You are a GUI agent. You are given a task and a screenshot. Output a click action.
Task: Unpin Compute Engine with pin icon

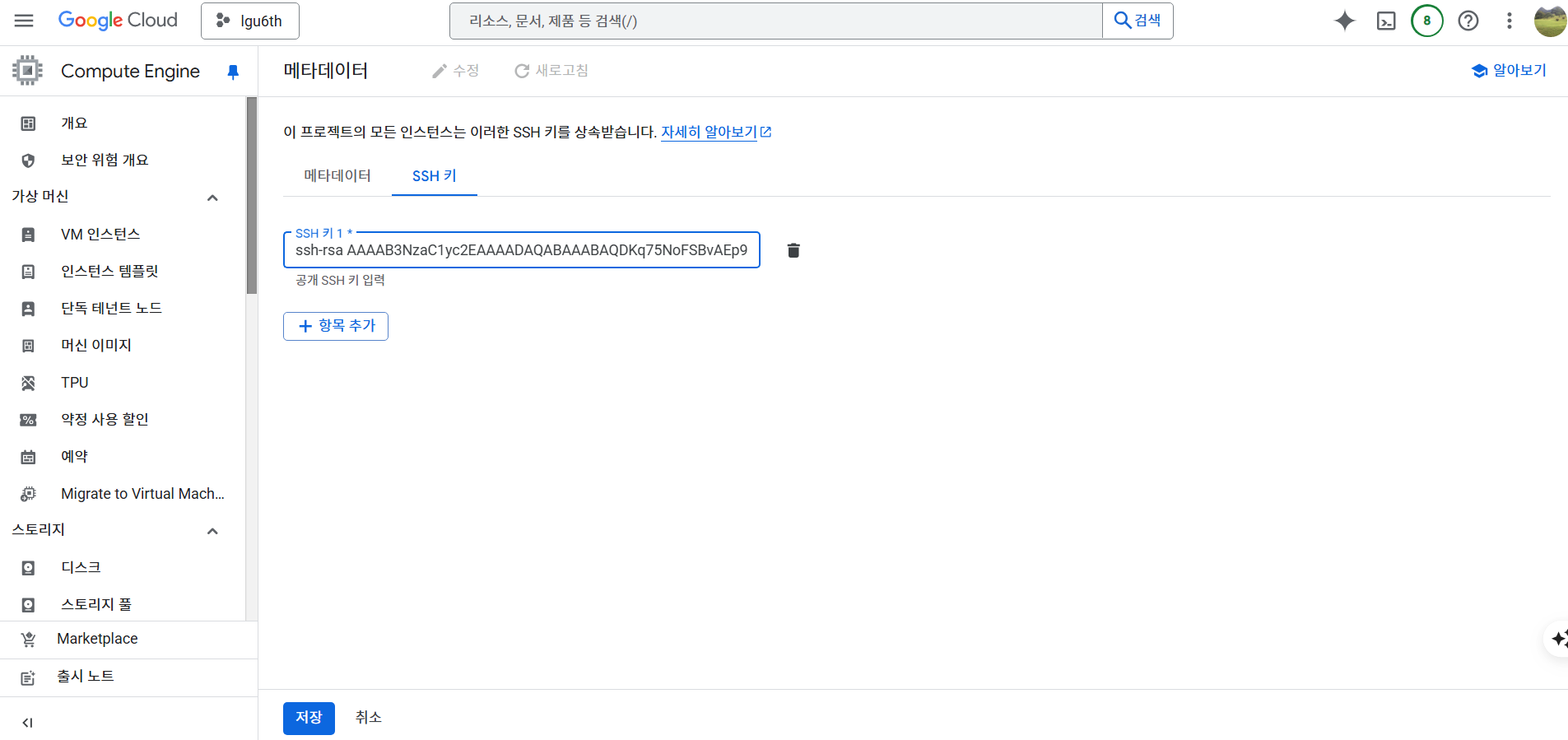click(x=233, y=72)
